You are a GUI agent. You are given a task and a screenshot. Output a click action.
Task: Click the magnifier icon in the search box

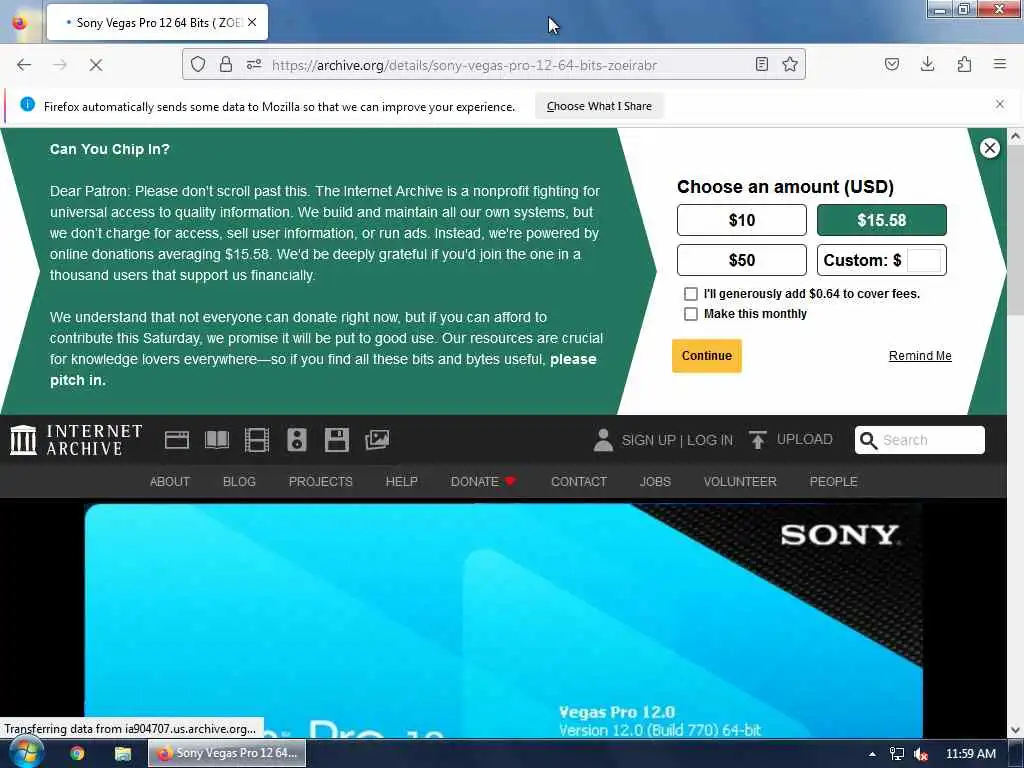pyautogui.click(x=869, y=440)
